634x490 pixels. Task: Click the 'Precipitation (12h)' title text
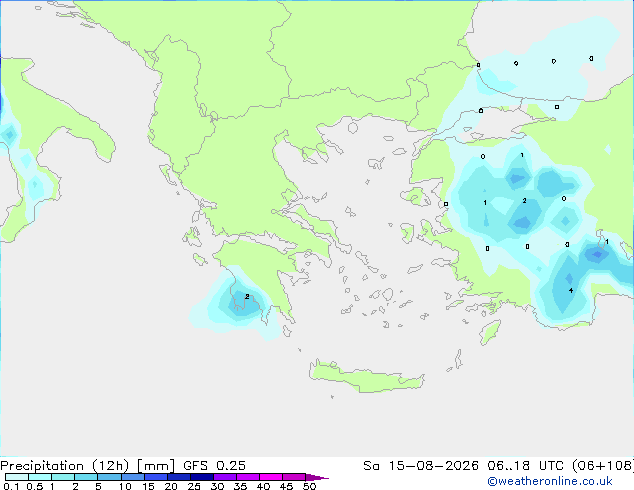pos(65,466)
